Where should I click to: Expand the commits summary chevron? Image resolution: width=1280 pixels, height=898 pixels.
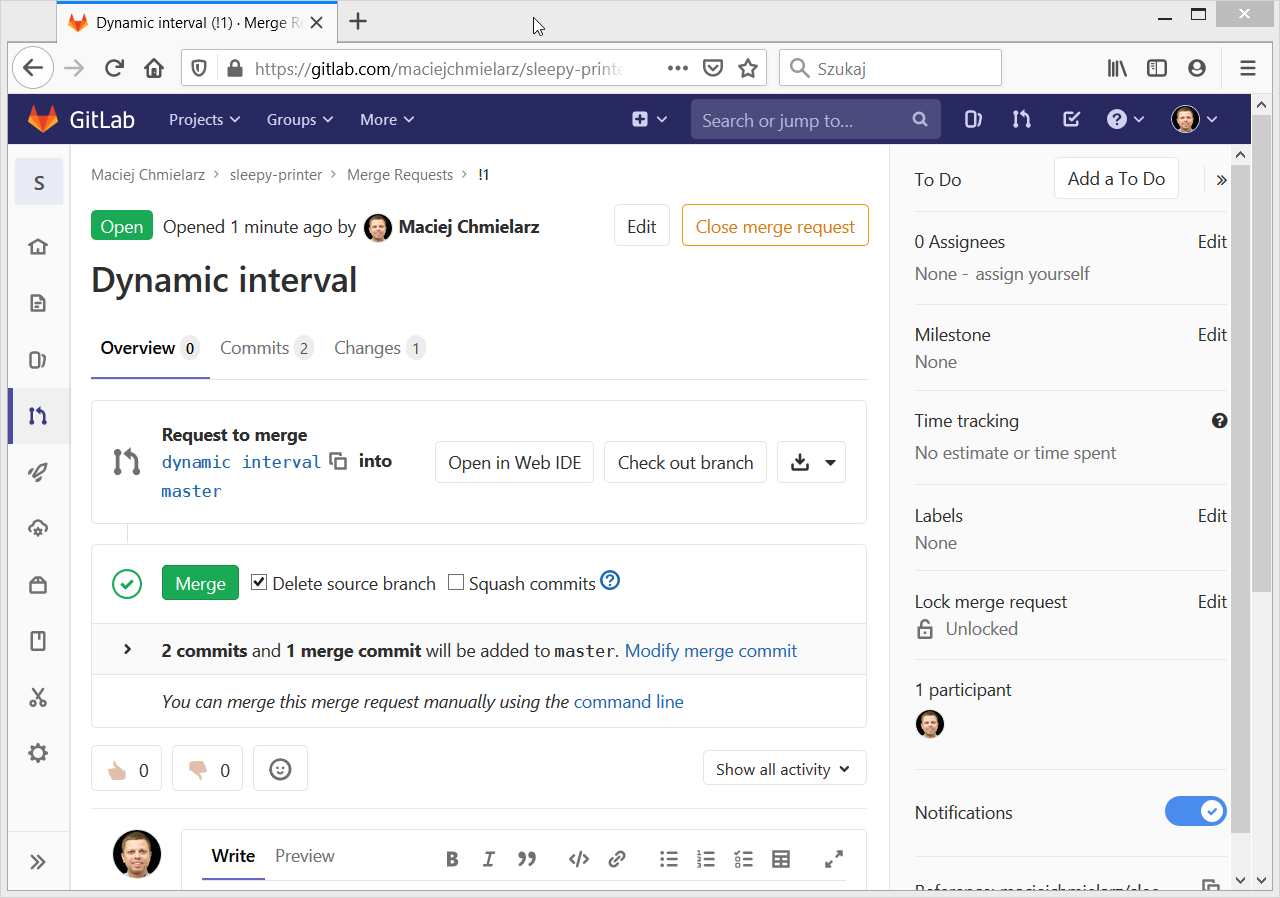(127, 649)
